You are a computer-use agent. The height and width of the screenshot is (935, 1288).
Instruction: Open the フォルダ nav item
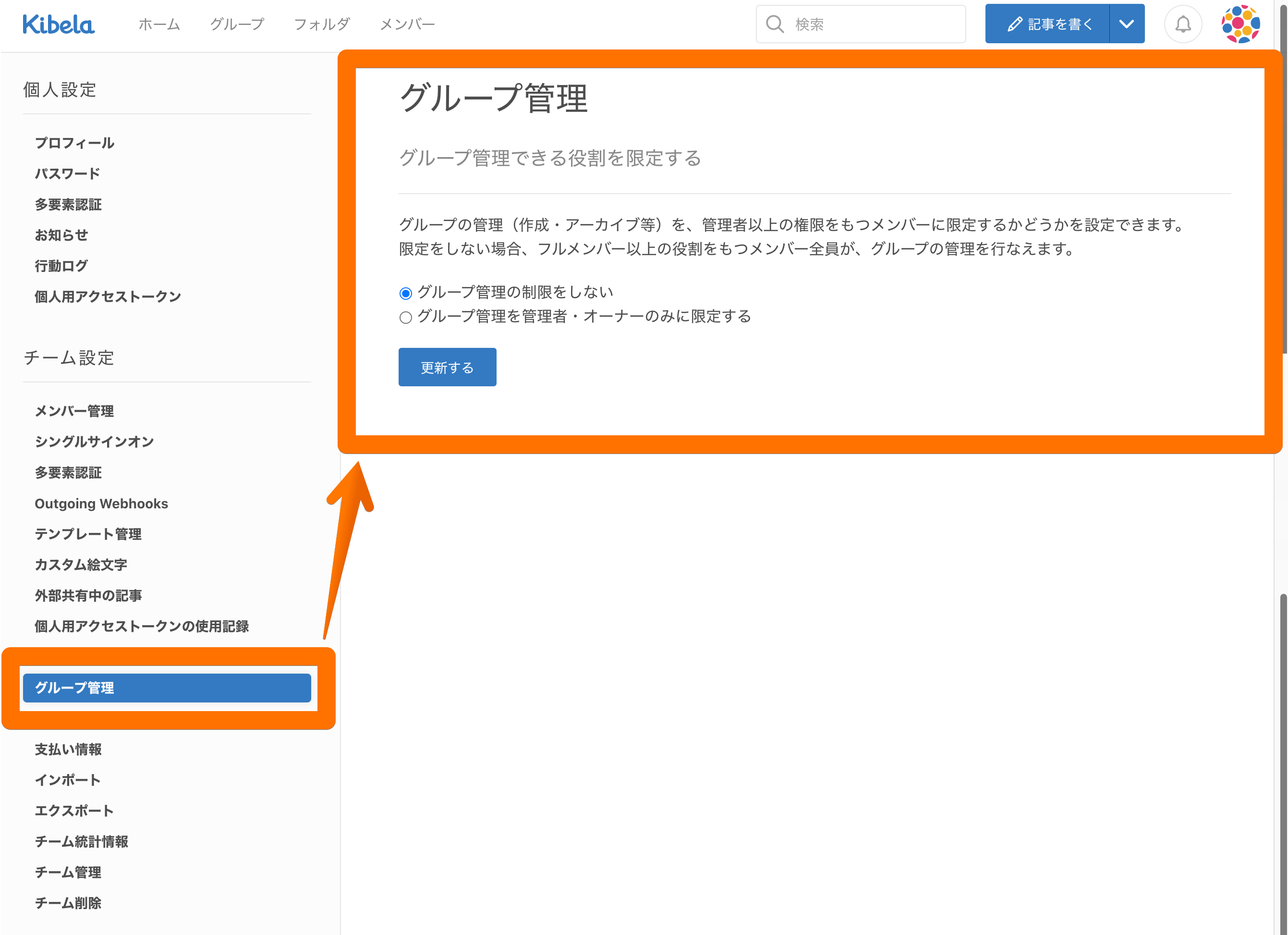pyautogui.click(x=321, y=25)
